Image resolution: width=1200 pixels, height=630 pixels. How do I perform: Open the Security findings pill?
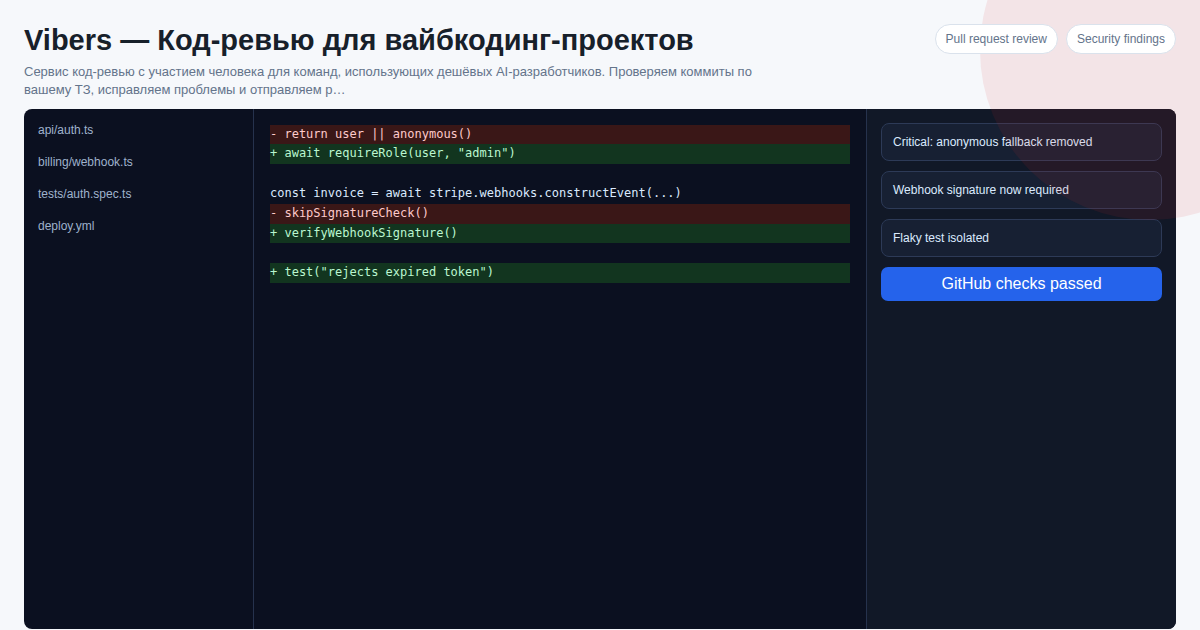1120,39
